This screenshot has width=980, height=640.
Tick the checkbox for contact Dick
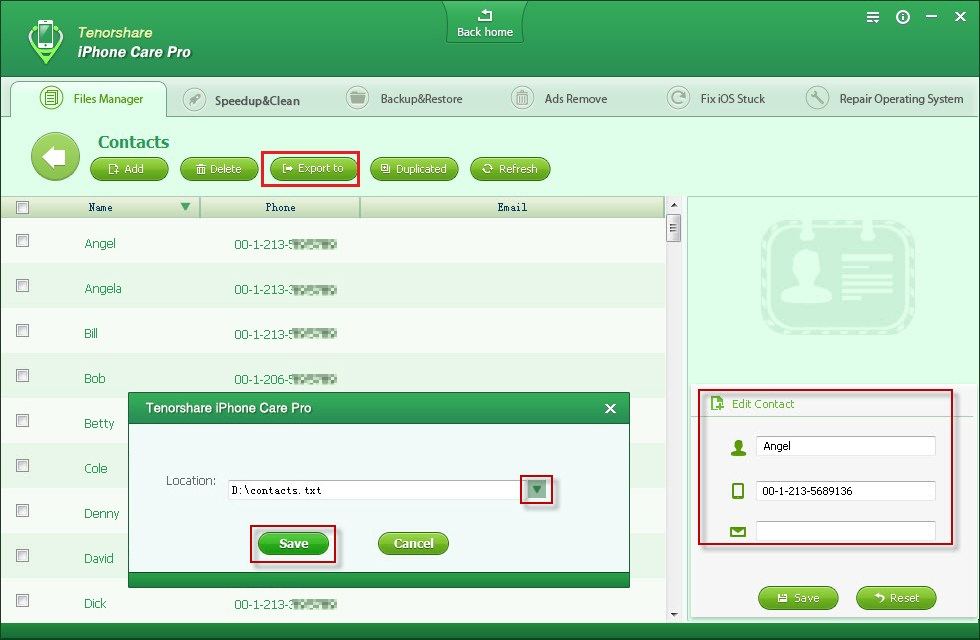click(x=22, y=601)
